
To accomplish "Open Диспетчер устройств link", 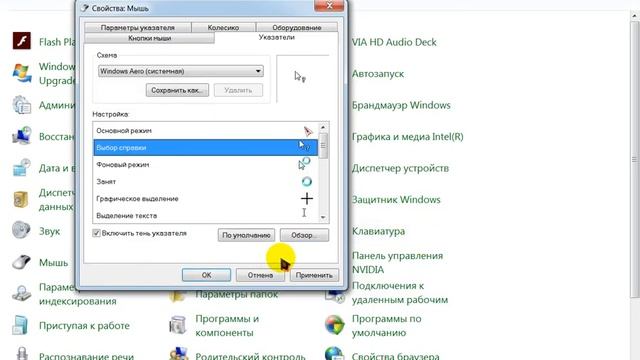I will tap(400, 168).
